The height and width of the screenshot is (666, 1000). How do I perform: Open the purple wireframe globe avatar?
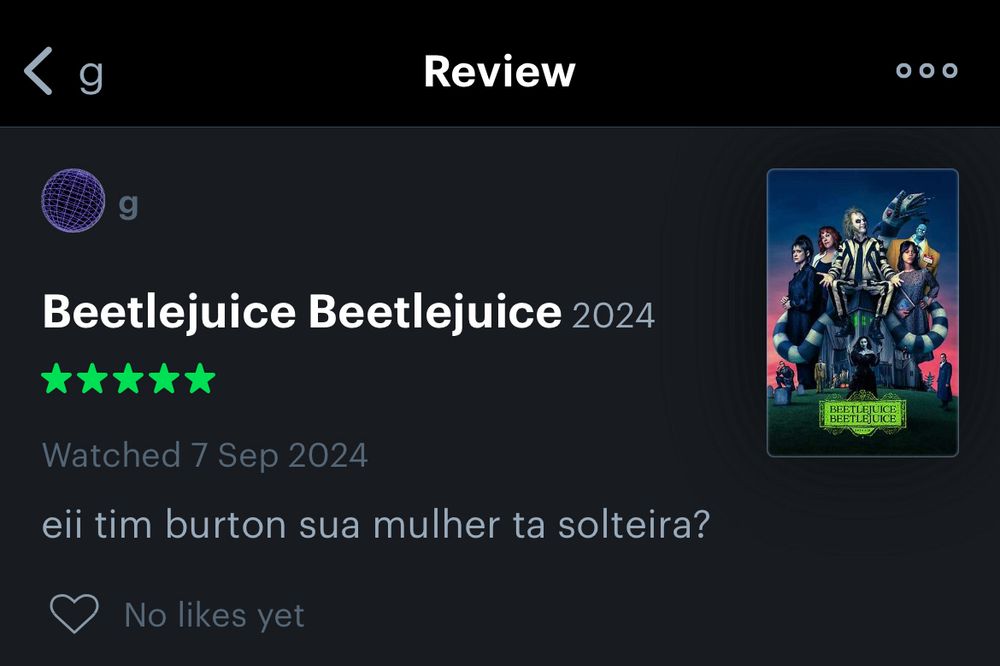click(x=73, y=200)
